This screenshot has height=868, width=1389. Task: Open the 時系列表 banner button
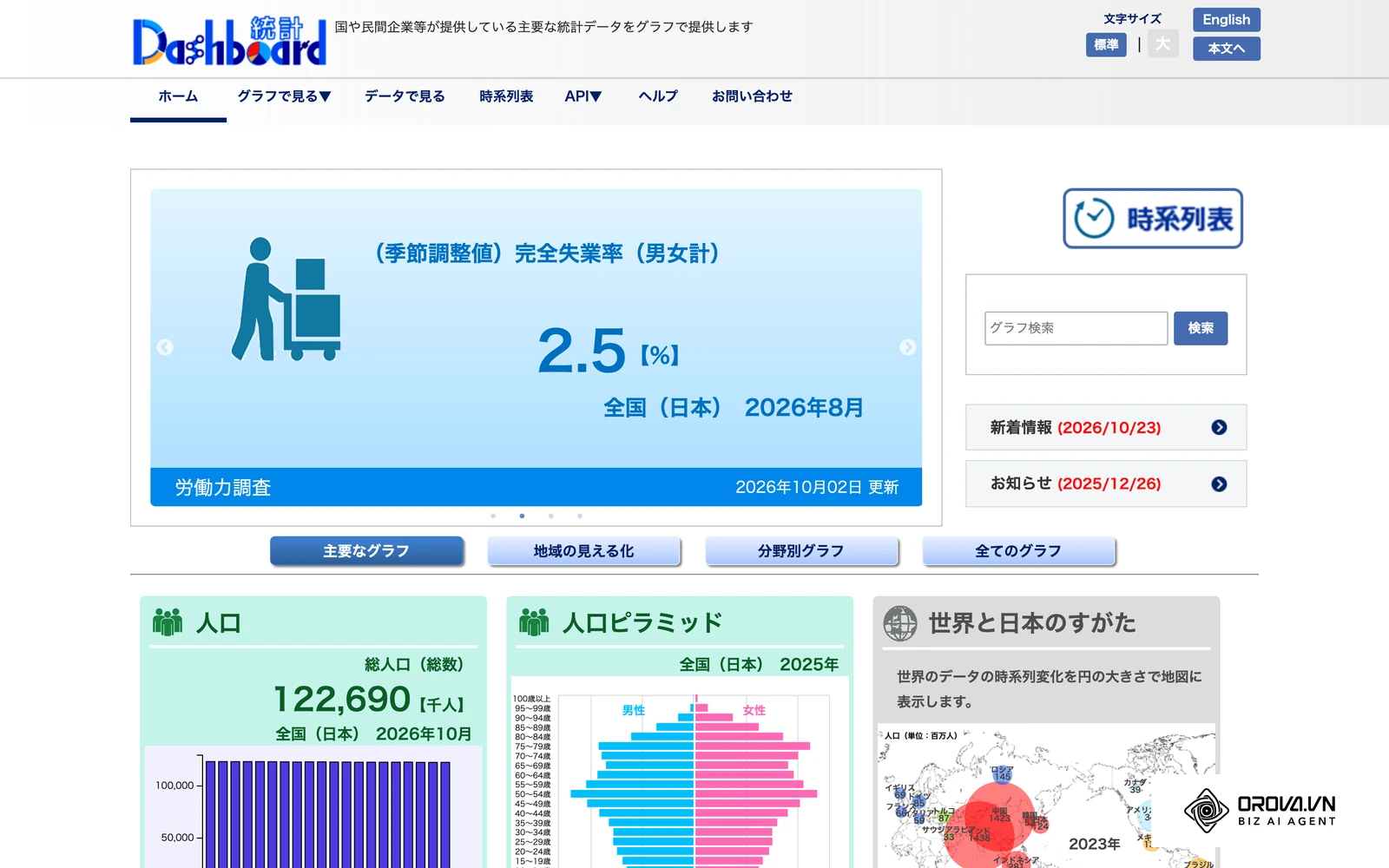click(x=1153, y=219)
